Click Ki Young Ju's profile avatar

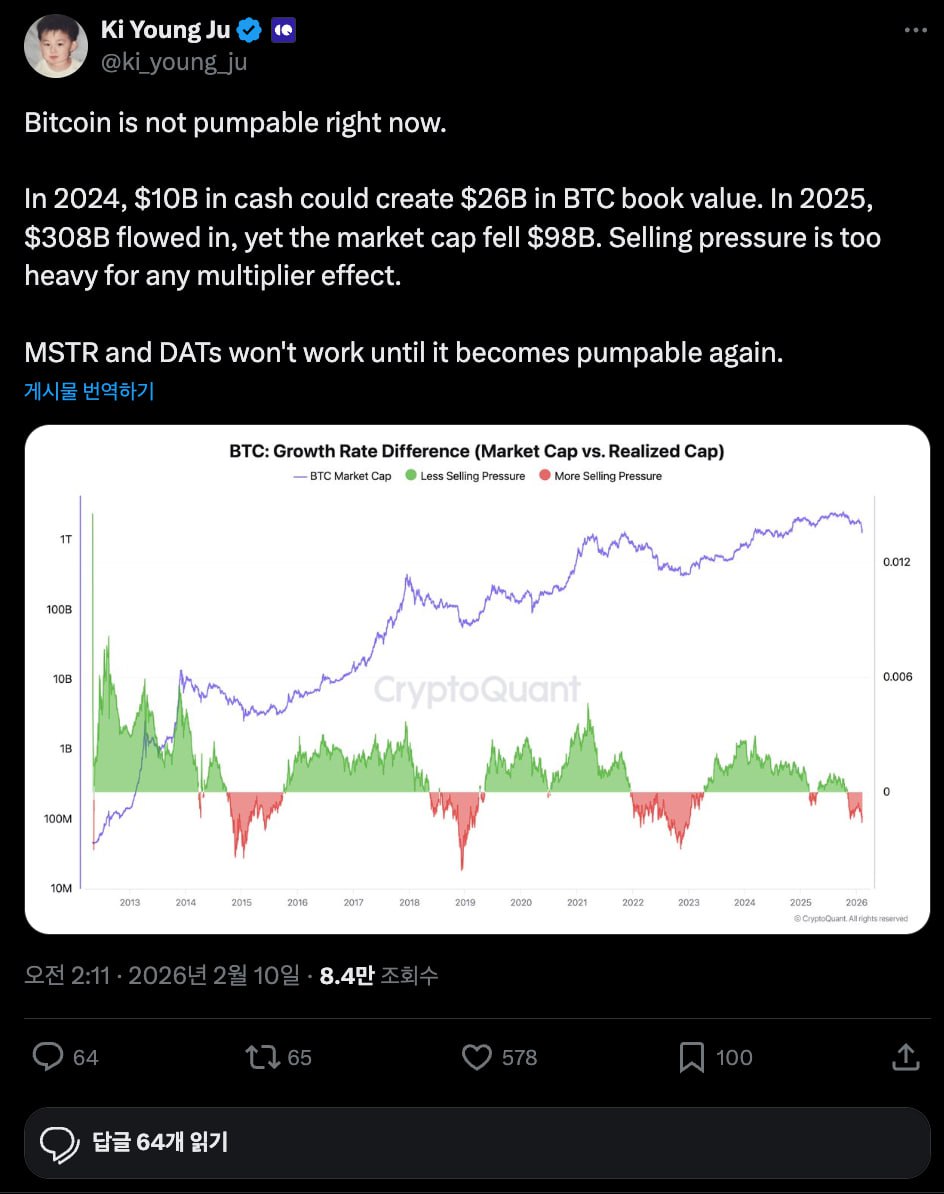pos(56,46)
